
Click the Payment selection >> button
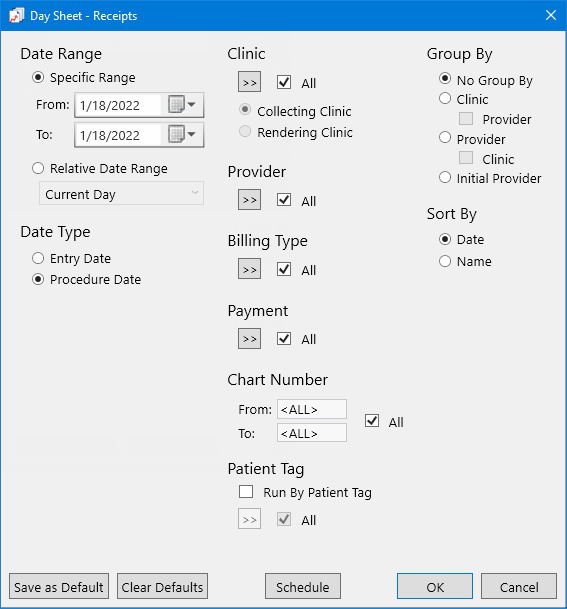249,339
